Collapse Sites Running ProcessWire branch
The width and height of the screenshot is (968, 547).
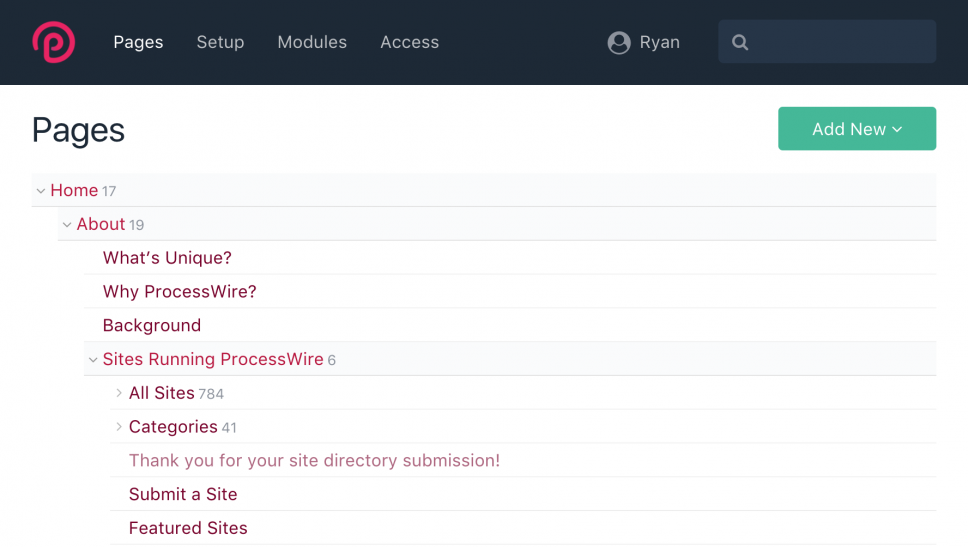(93, 359)
